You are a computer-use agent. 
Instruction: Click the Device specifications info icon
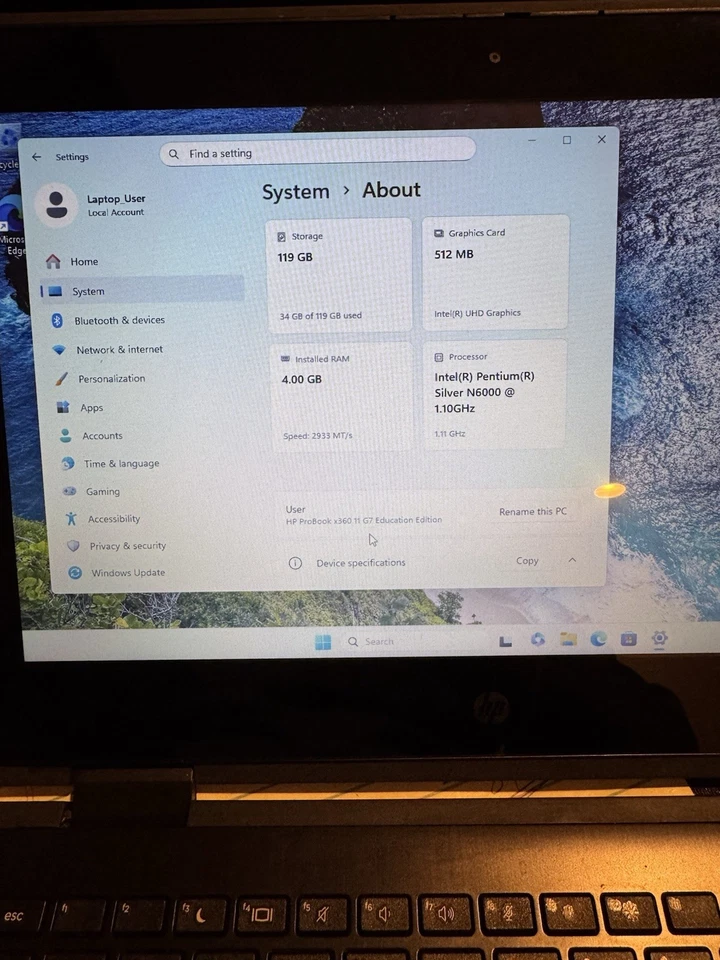tap(295, 563)
